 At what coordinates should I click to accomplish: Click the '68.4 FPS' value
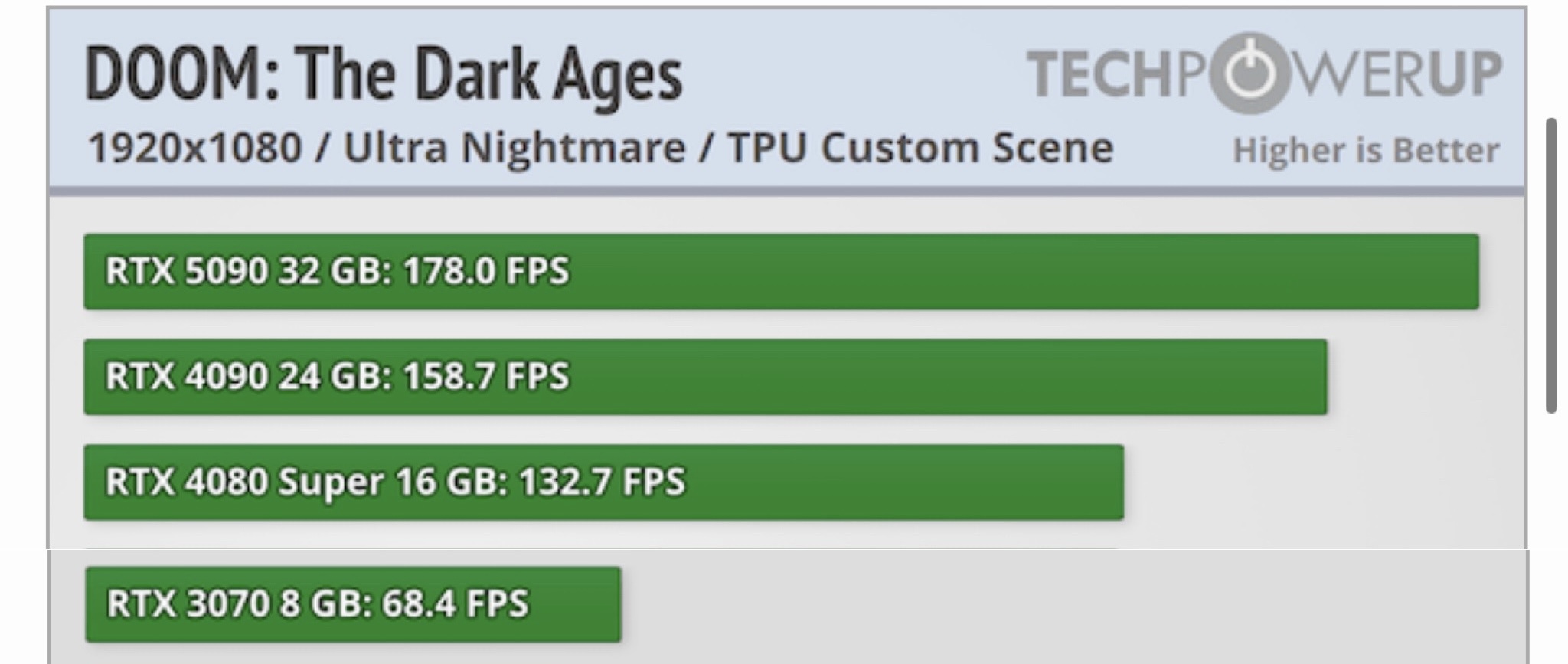pos(455,603)
